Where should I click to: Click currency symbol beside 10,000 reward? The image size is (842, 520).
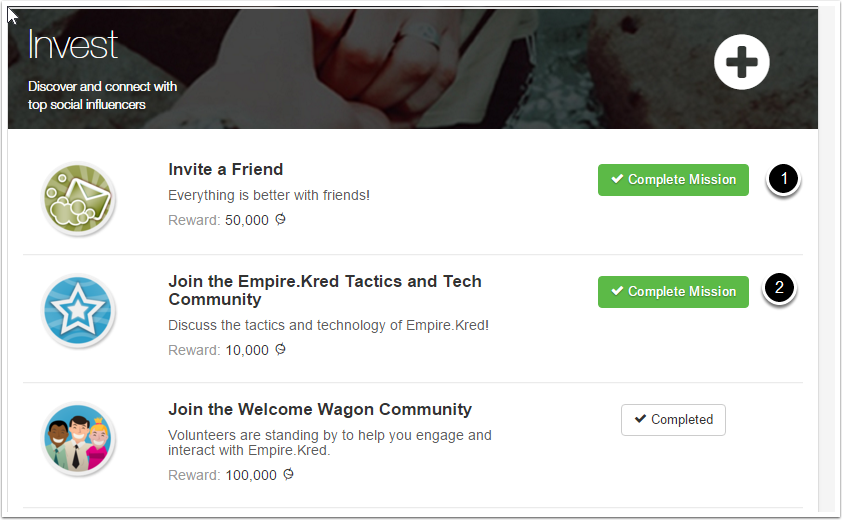pyautogui.click(x=281, y=350)
